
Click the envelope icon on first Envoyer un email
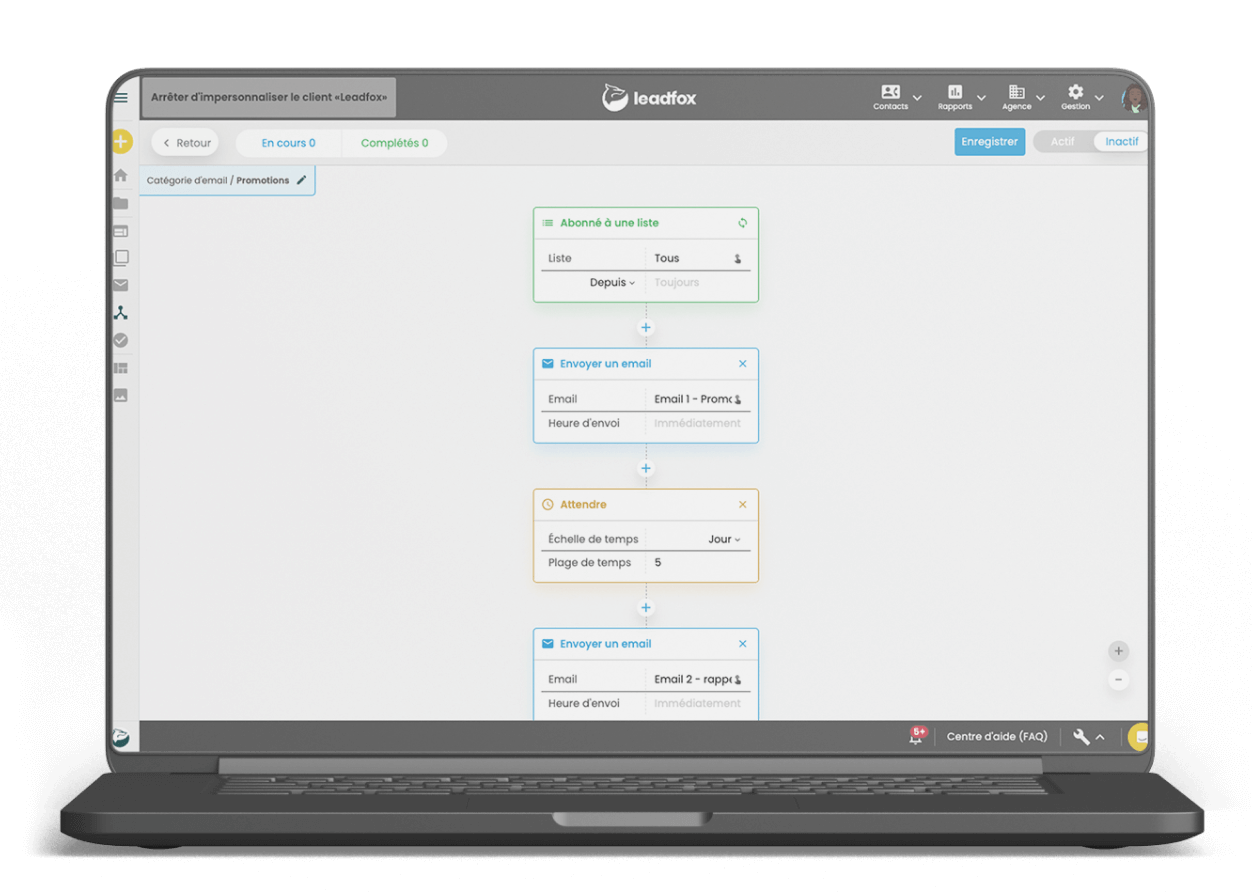click(547, 364)
